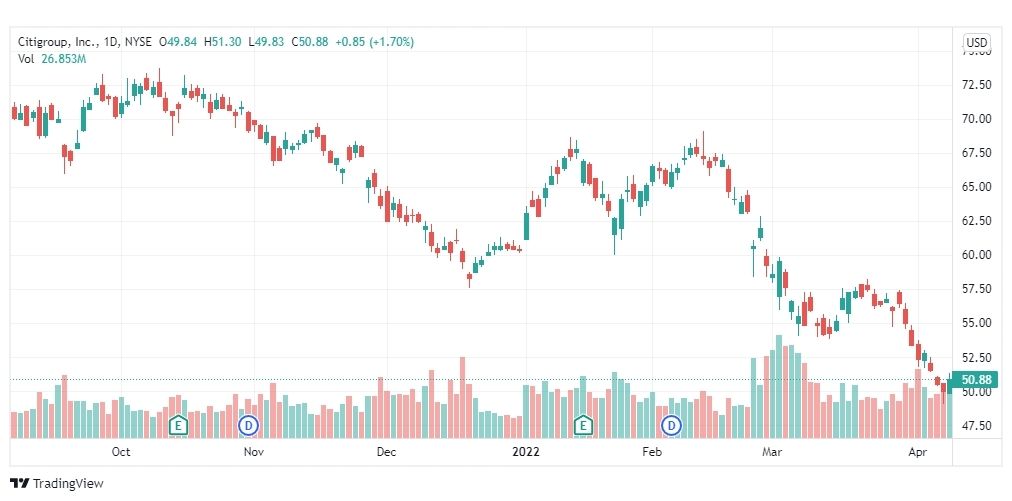Click the Feb label on time axis
1012x501 pixels.
point(652,452)
